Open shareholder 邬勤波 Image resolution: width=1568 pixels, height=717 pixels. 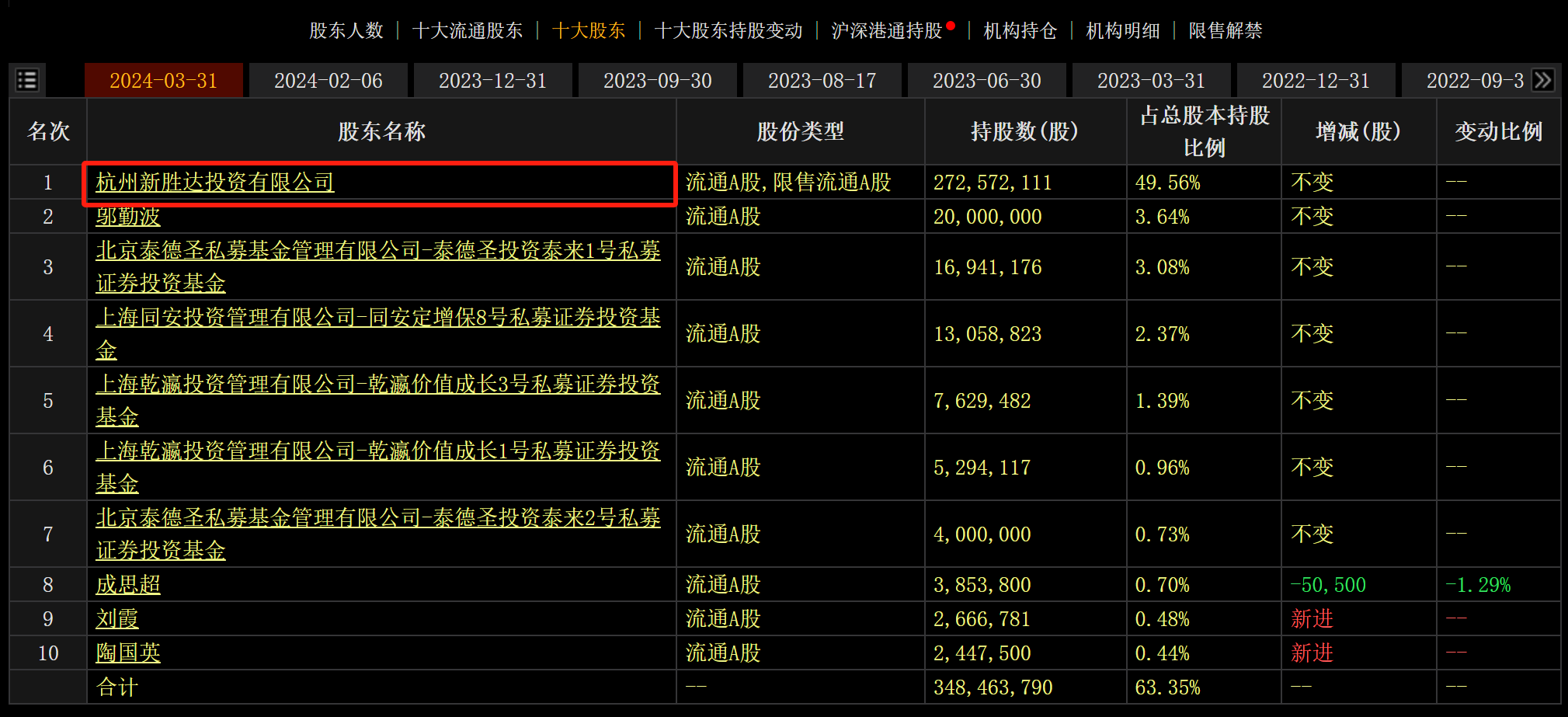coord(128,217)
